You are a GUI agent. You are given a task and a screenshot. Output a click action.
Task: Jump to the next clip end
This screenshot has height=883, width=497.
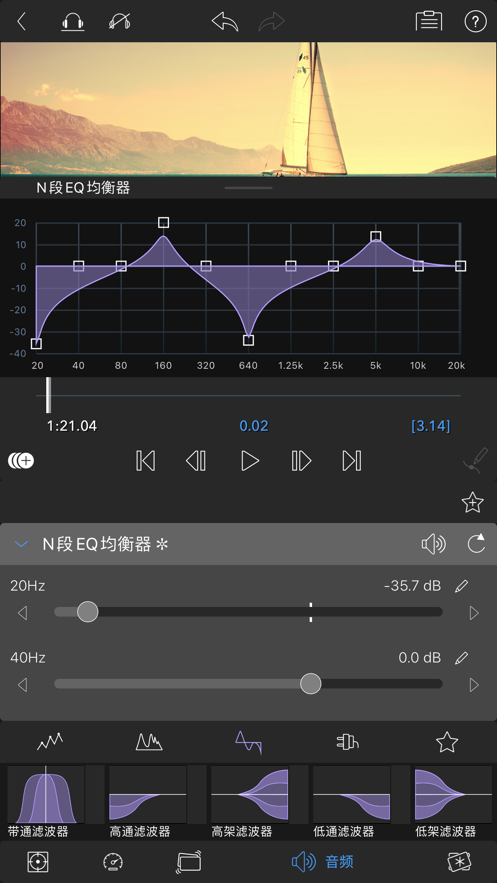(352, 461)
